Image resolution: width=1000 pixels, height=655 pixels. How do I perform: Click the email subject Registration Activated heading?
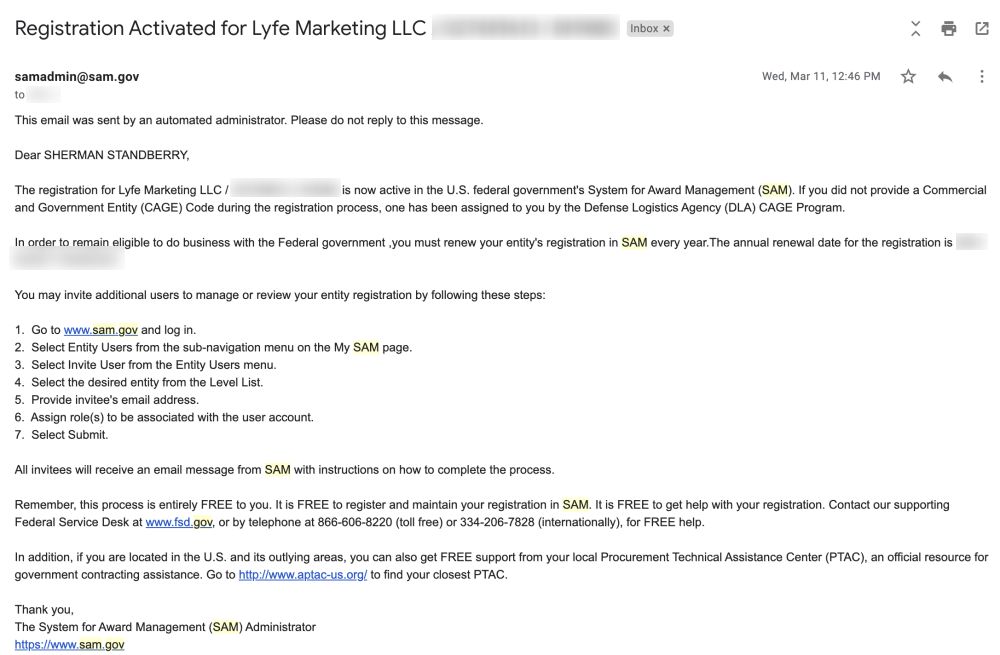[220, 29]
